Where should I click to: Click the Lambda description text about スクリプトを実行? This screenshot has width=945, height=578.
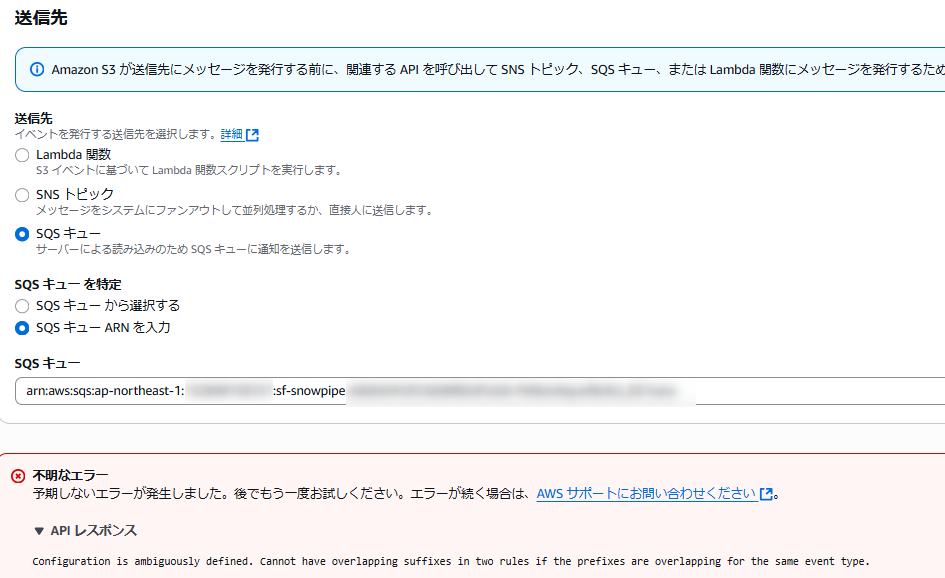(x=190, y=171)
